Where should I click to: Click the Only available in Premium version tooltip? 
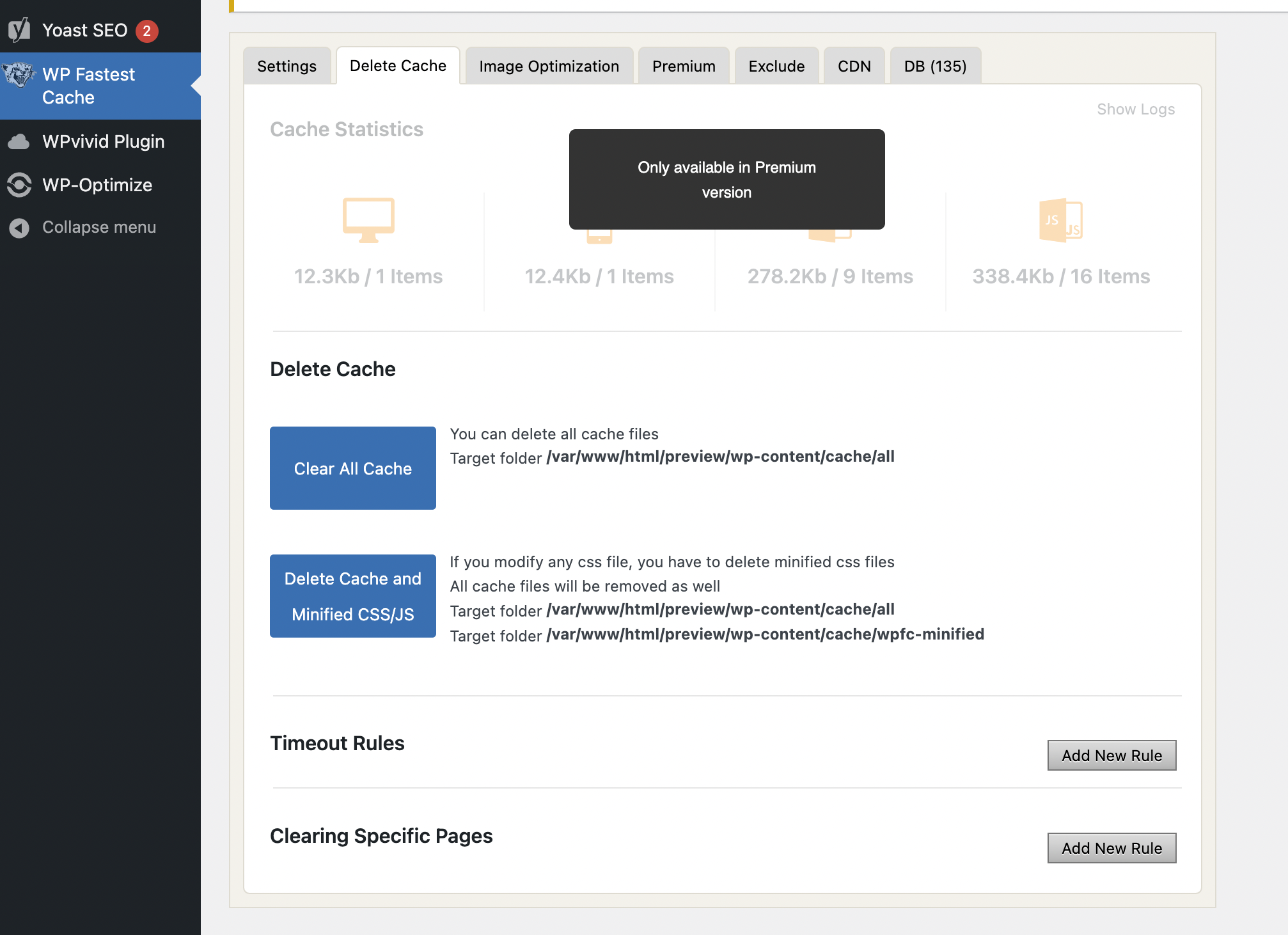(727, 179)
